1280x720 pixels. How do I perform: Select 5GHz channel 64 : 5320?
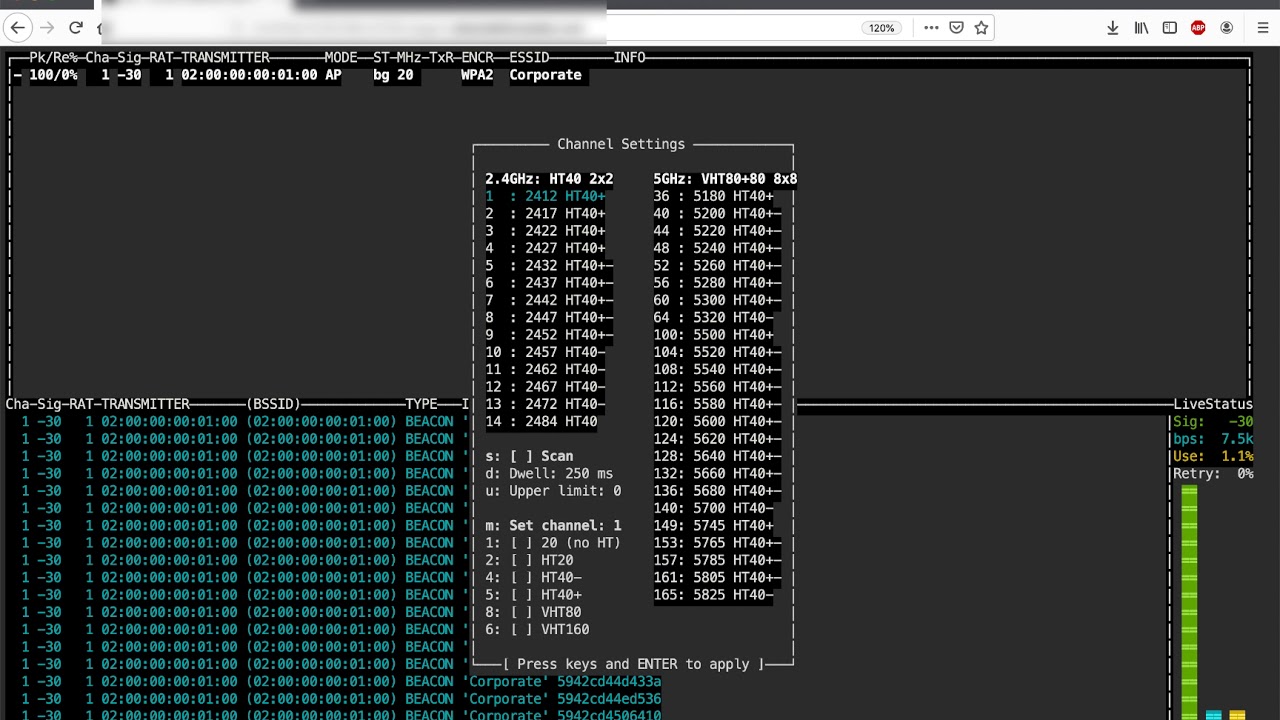click(x=713, y=317)
